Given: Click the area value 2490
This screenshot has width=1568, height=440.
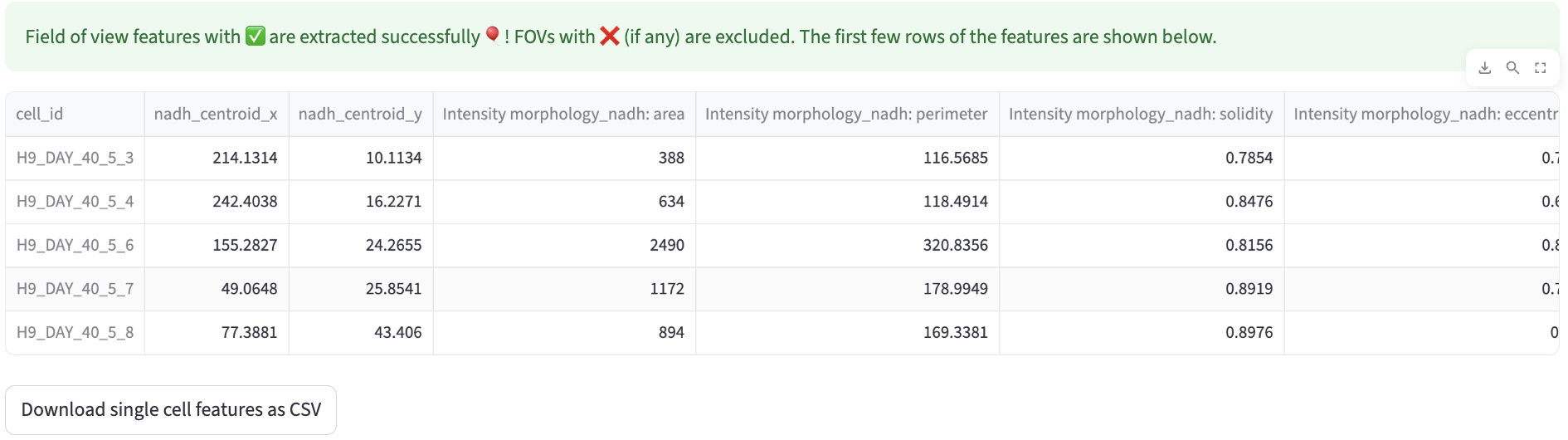Looking at the screenshot, I should click(667, 245).
